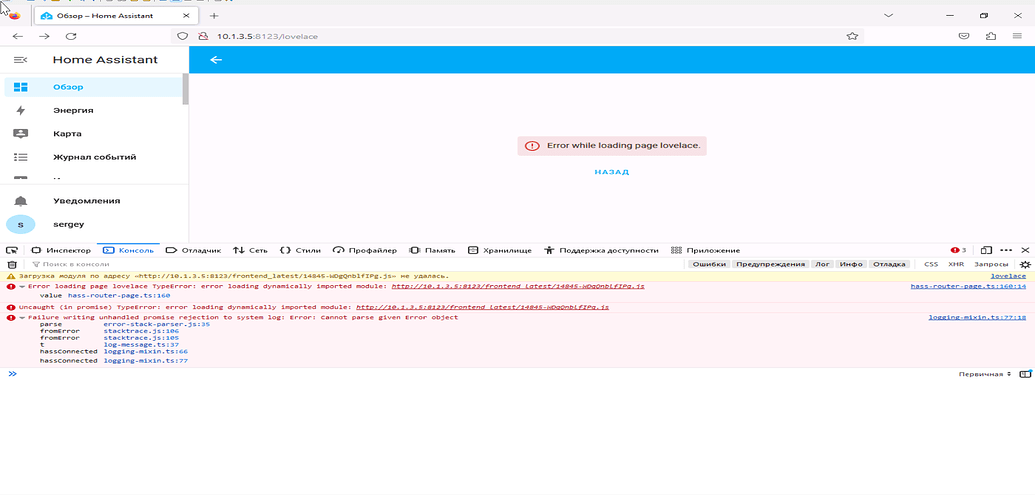Open the browser extensions icon
The image size is (1035, 496).
(x=990, y=36)
